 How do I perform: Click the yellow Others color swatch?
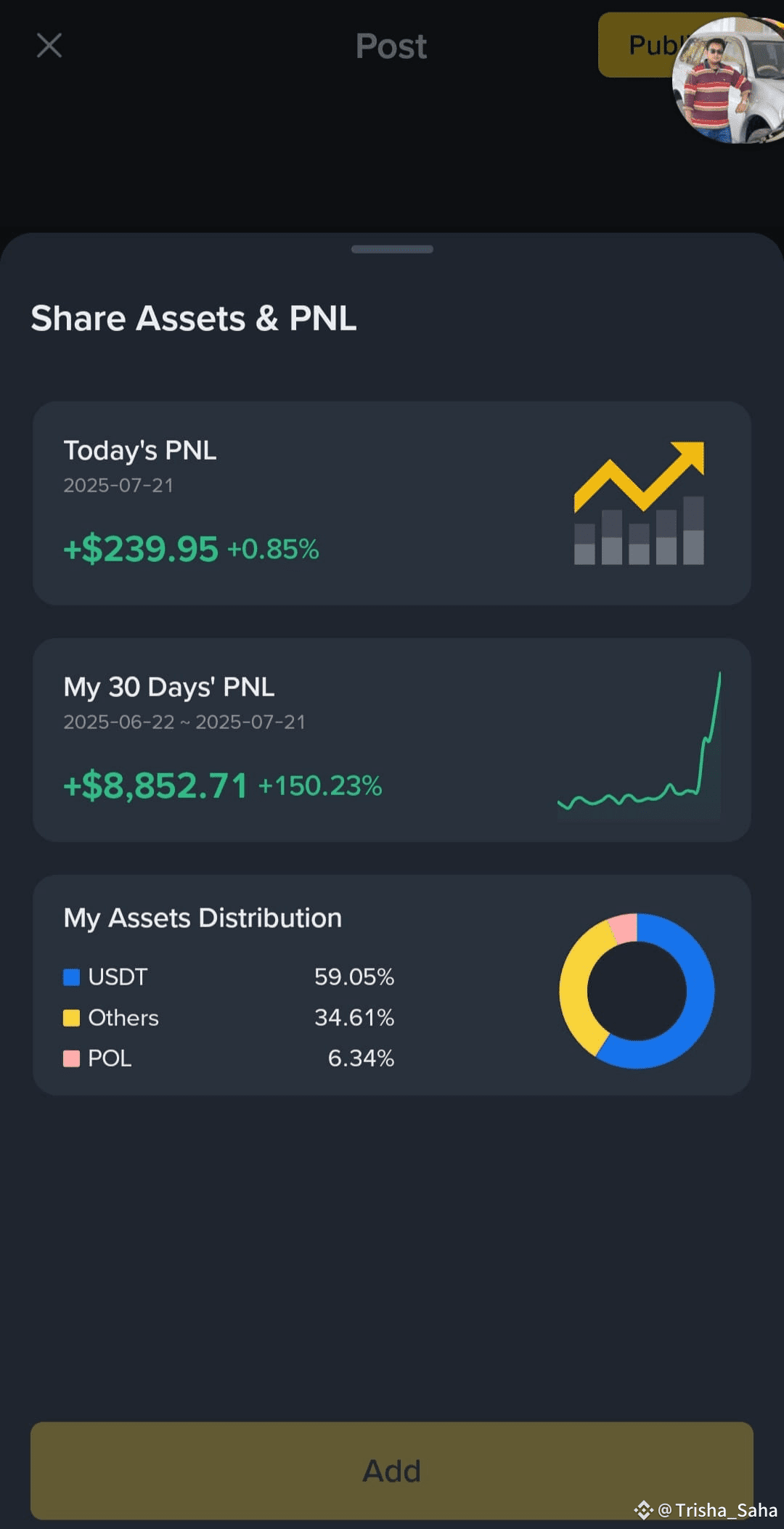click(71, 1018)
